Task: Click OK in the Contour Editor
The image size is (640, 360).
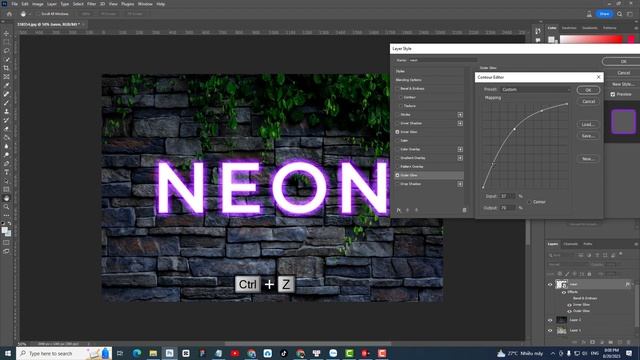Action: pos(588,90)
